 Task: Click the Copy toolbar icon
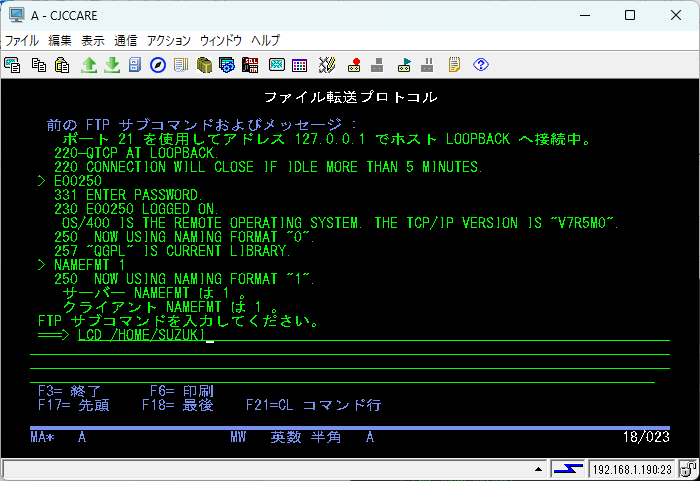pyautogui.click(x=38, y=65)
